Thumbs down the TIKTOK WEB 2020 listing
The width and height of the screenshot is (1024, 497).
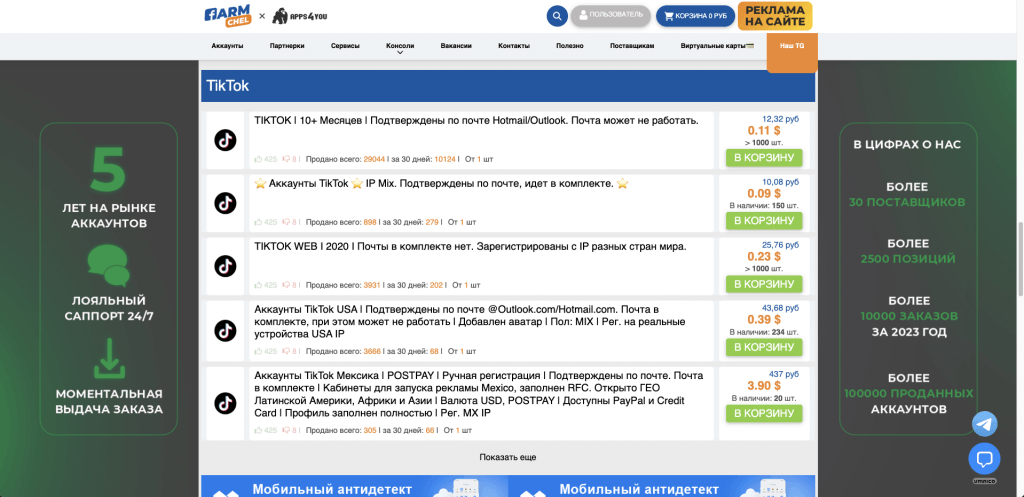[x=286, y=285]
